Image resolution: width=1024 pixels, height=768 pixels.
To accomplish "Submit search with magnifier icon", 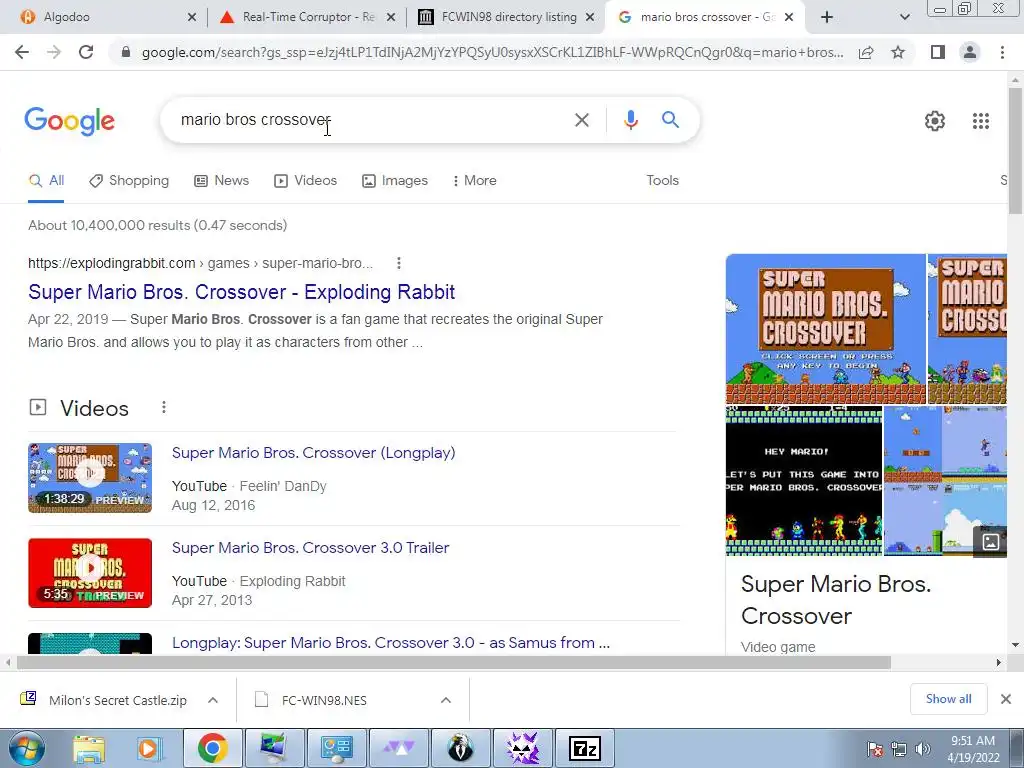I will tap(670, 120).
